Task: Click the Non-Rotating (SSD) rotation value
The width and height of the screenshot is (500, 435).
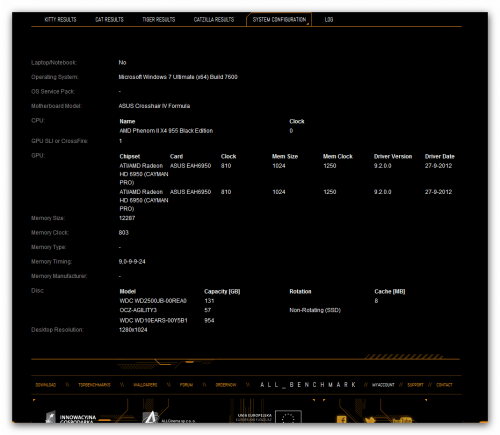Action: [315, 310]
